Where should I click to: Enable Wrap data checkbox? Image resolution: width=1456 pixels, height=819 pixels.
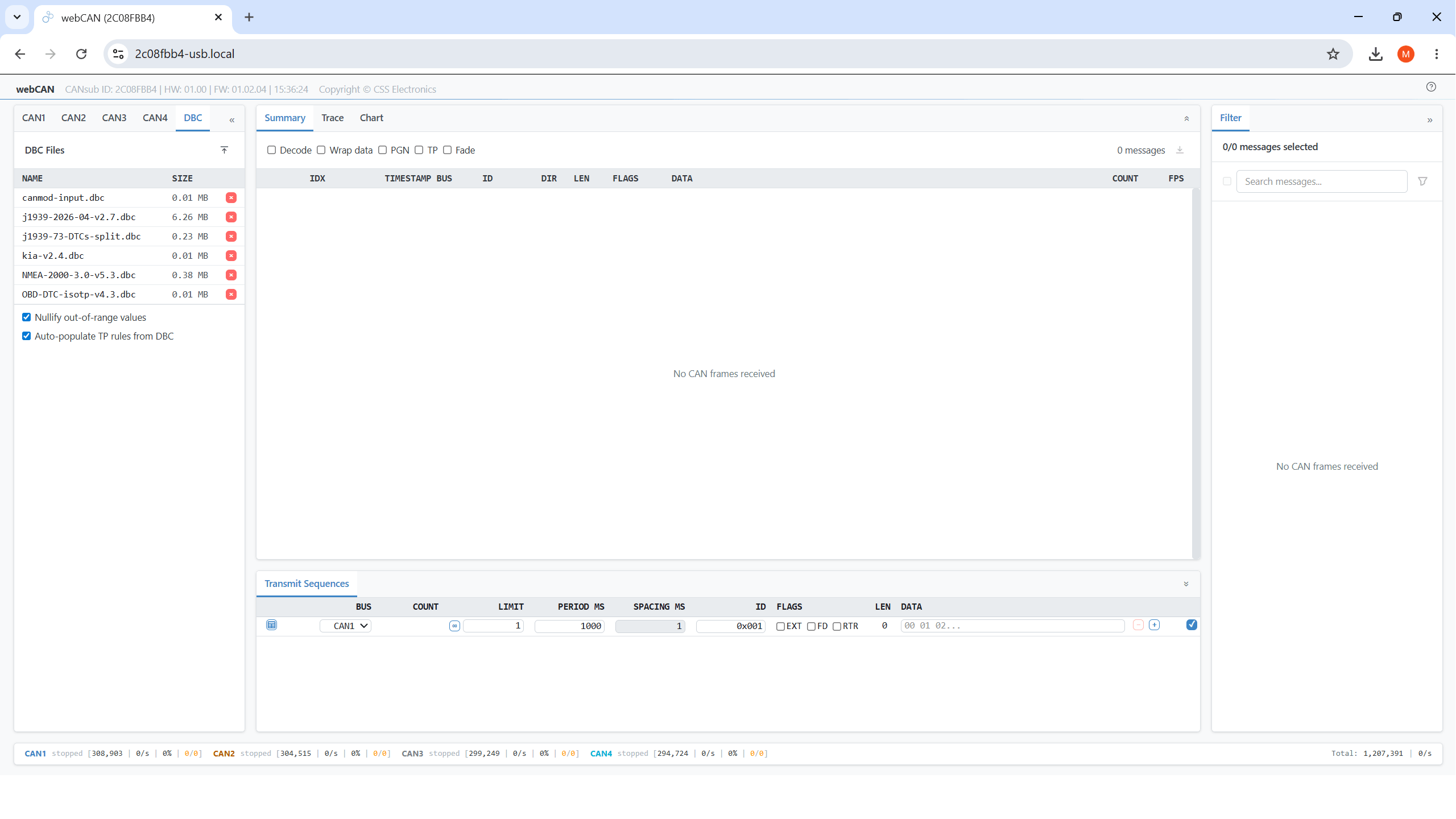[321, 150]
